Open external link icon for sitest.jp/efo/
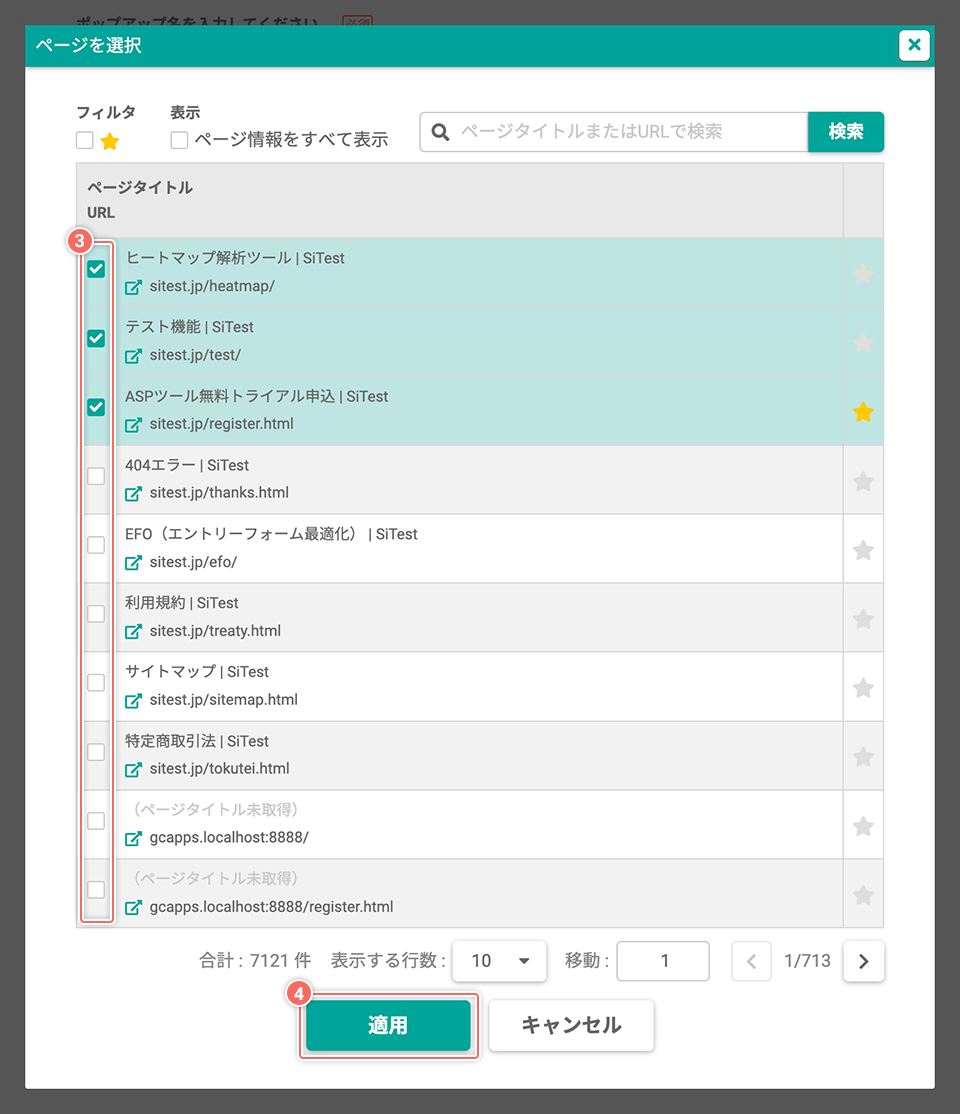This screenshot has width=960, height=1114. [133, 563]
